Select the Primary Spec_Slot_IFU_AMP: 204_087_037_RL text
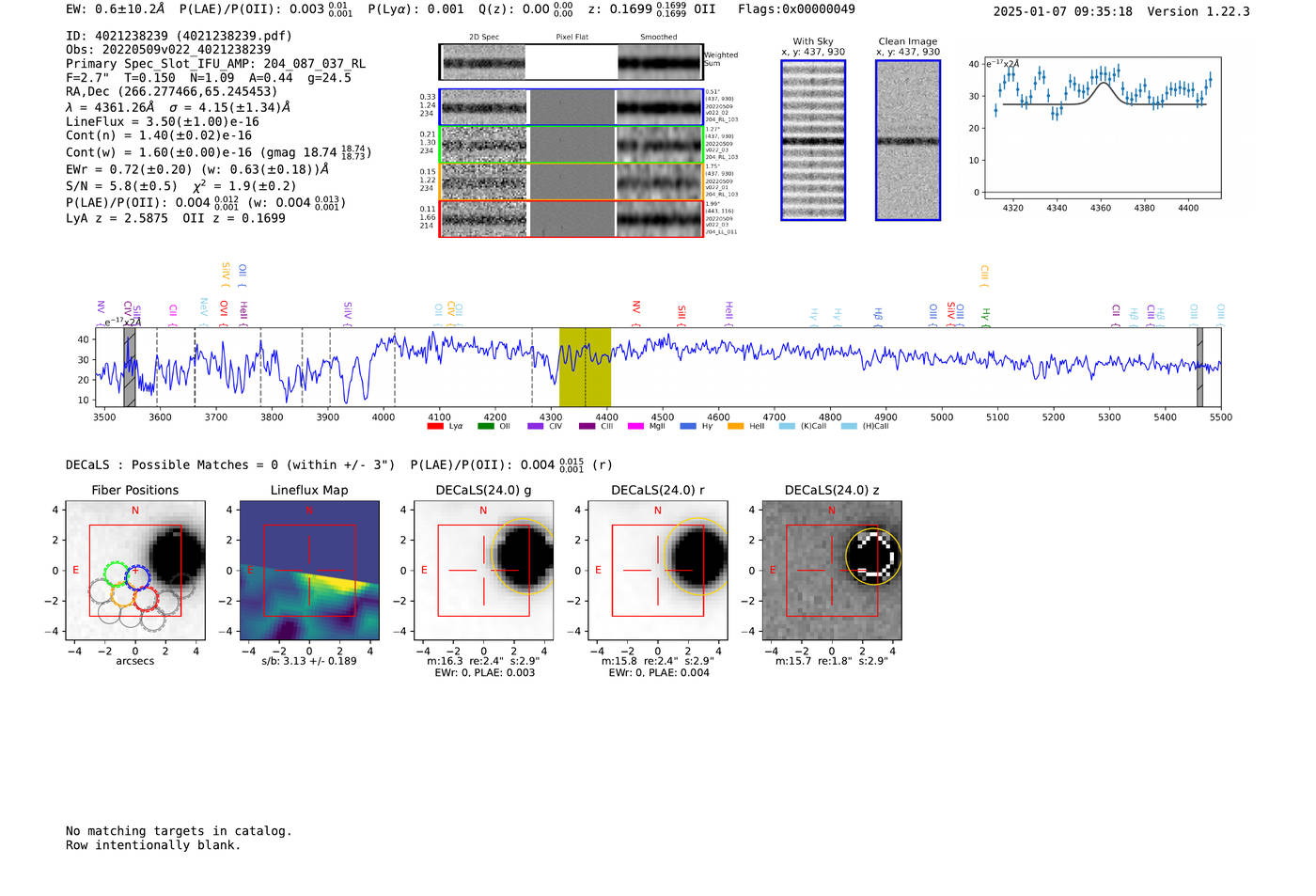Viewport: 1316px width, 896px height. 216,64
